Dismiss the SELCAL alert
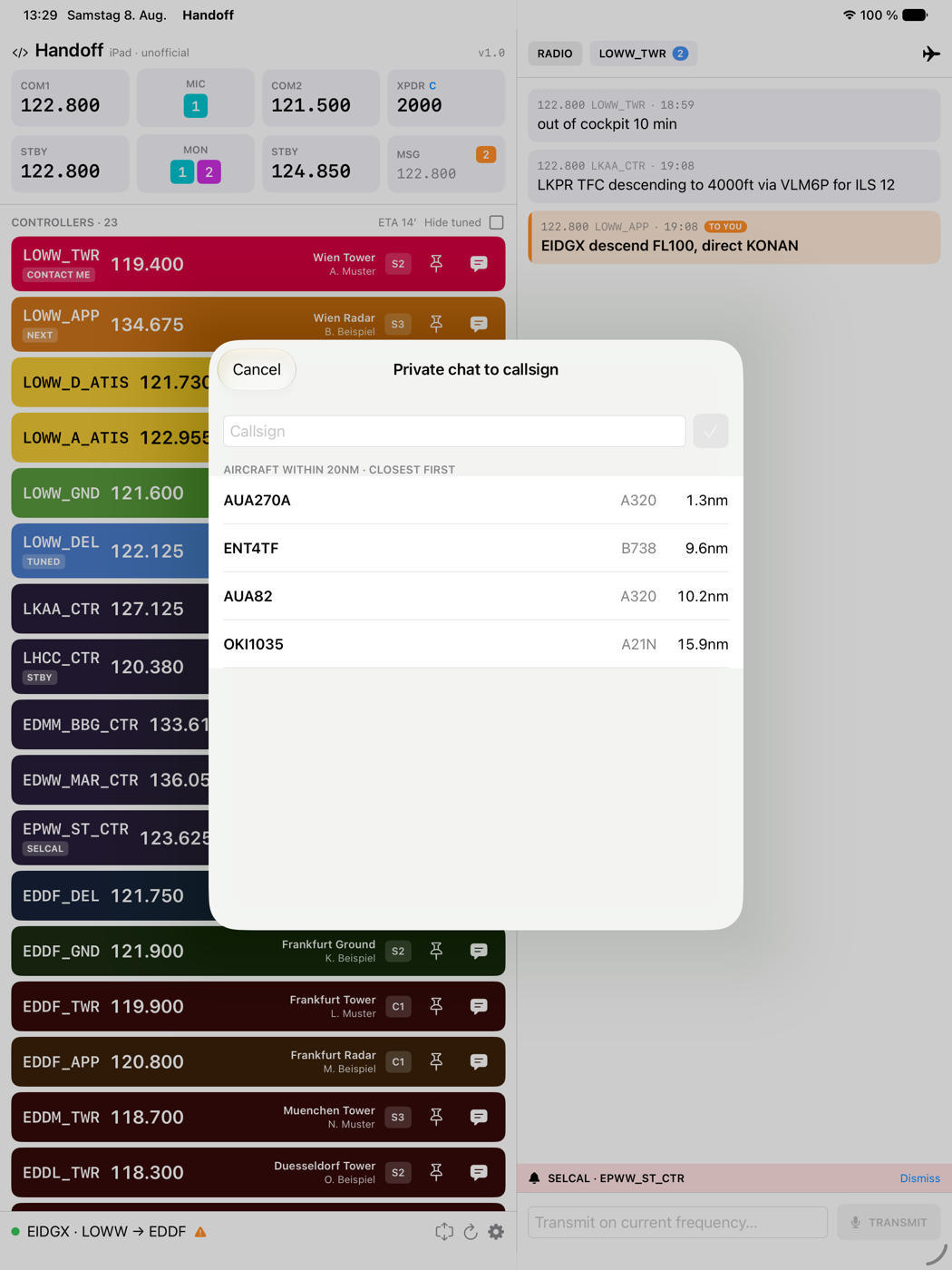This screenshot has height=1270, width=952. pyautogui.click(x=919, y=1178)
